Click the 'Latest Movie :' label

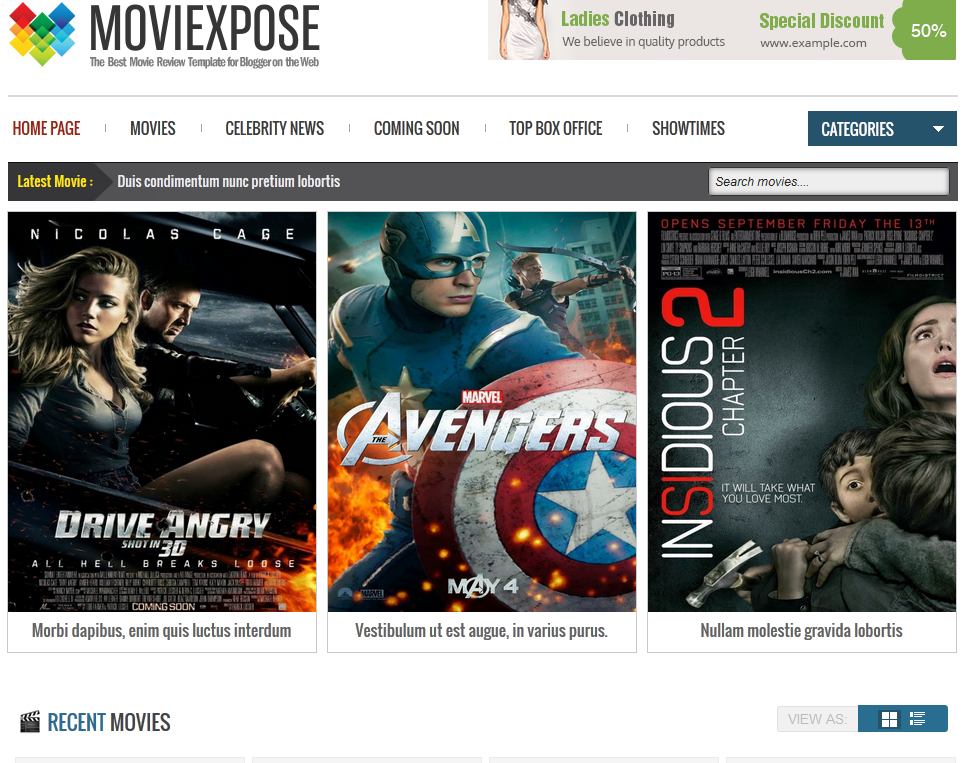55,182
